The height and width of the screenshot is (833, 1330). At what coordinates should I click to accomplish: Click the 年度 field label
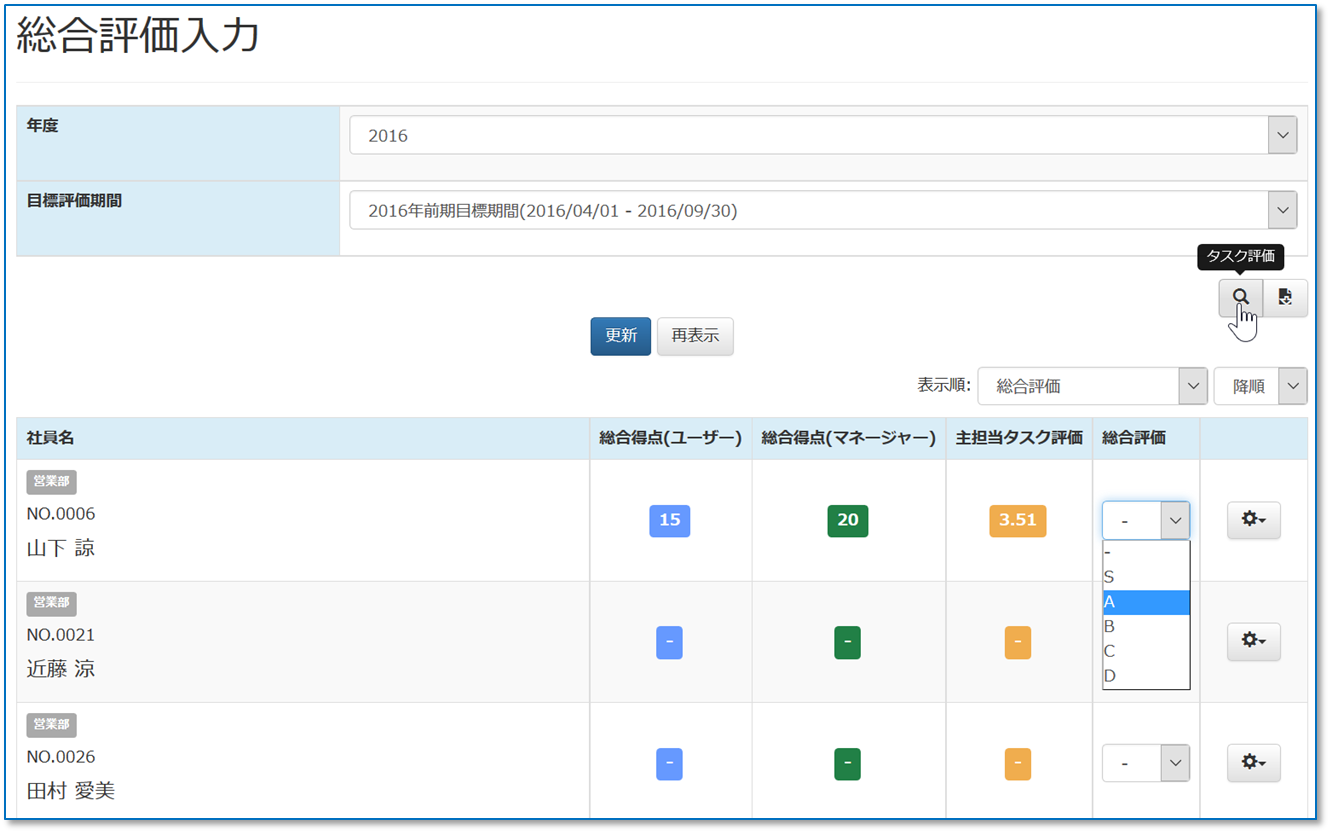[x=42, y=125]
